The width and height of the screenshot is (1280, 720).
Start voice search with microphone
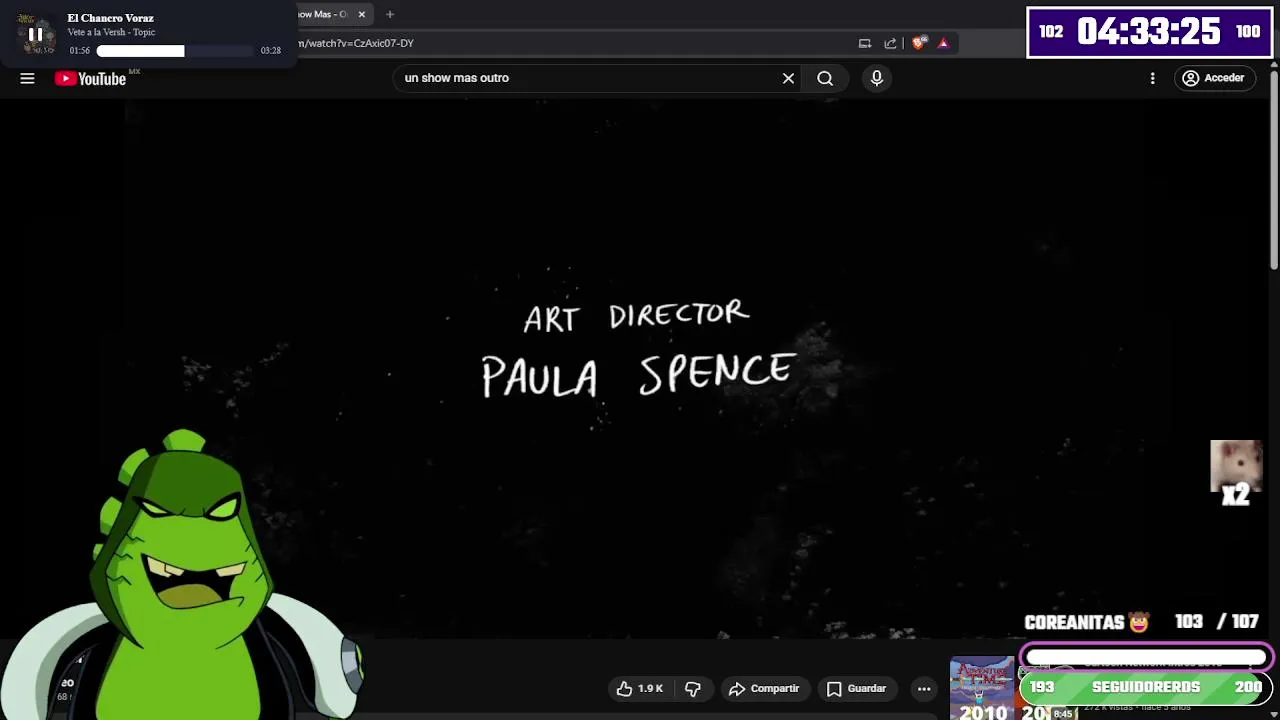pyautogui.click(x=877, y=78)
